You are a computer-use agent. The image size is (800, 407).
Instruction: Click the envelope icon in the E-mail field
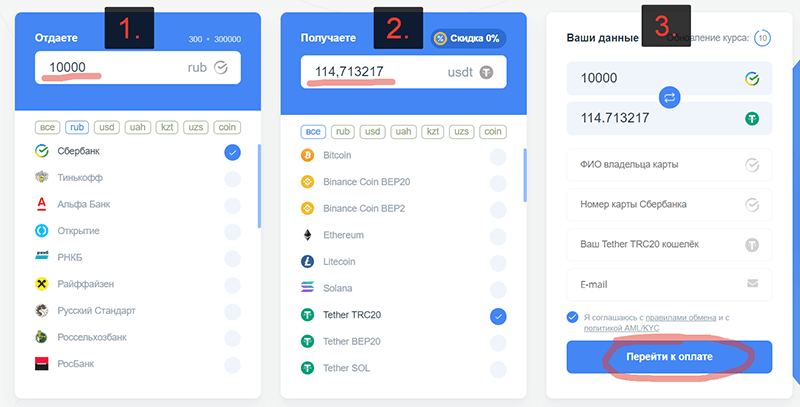(x=752, y=284)
